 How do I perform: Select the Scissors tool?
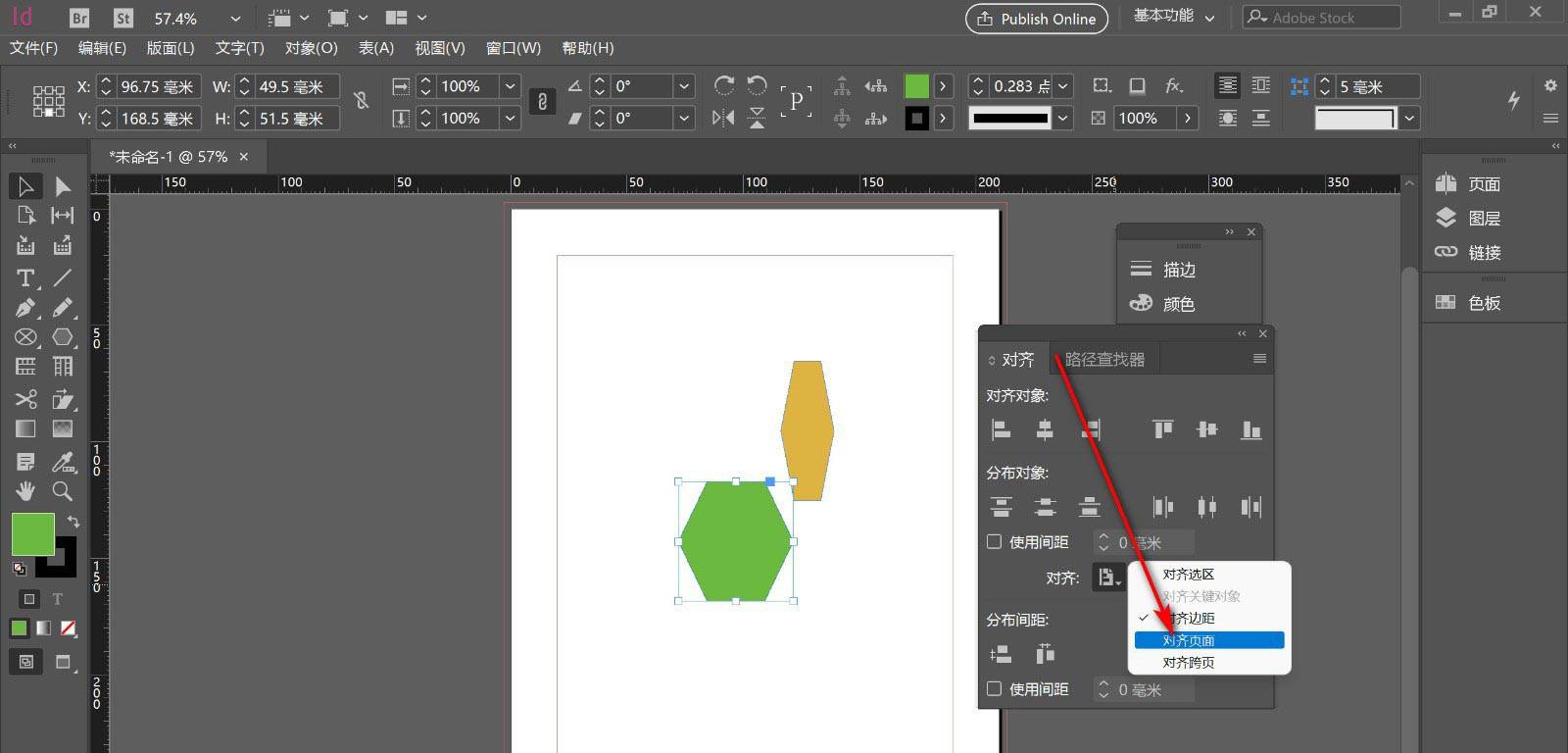pyautogui.click(x=25, y=399)
